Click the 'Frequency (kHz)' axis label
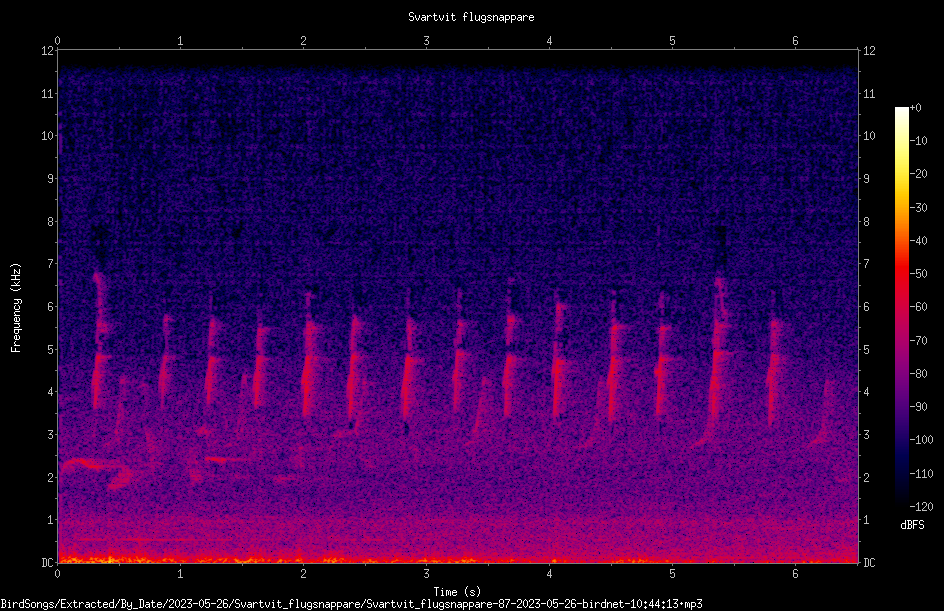The image size is (944, 611). pyautogui.click(x=16, y=308)
